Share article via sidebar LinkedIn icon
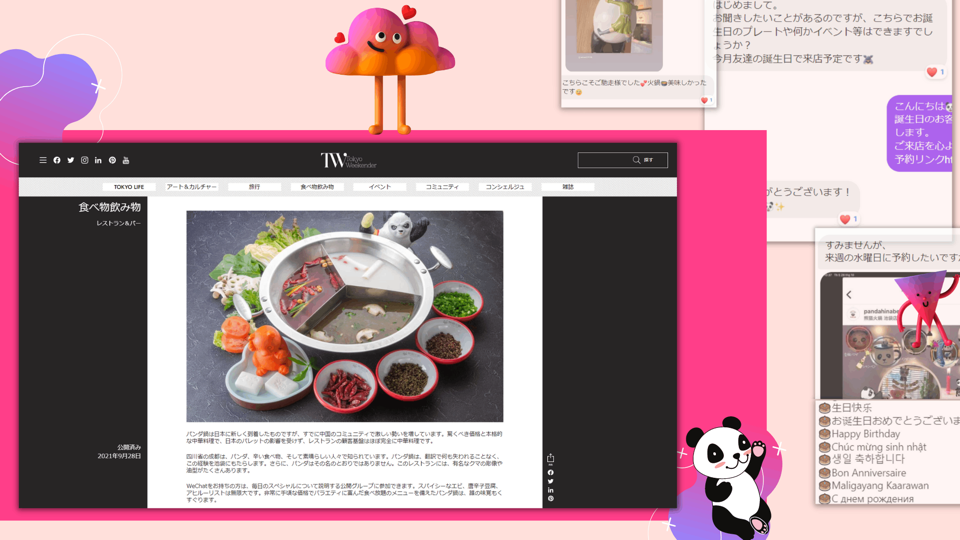 (551, 490)
